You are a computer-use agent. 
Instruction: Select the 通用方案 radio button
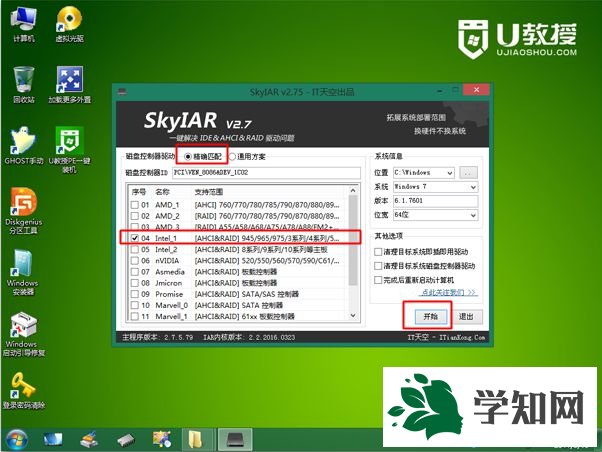[x=232, y=157]
